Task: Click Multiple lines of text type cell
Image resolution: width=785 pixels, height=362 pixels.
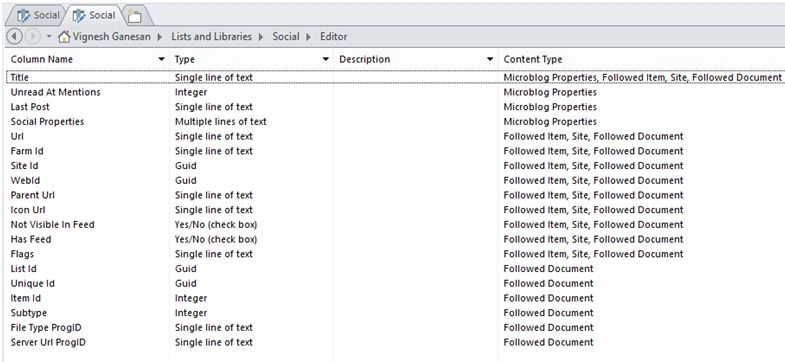Action: (x=220, y=122)
